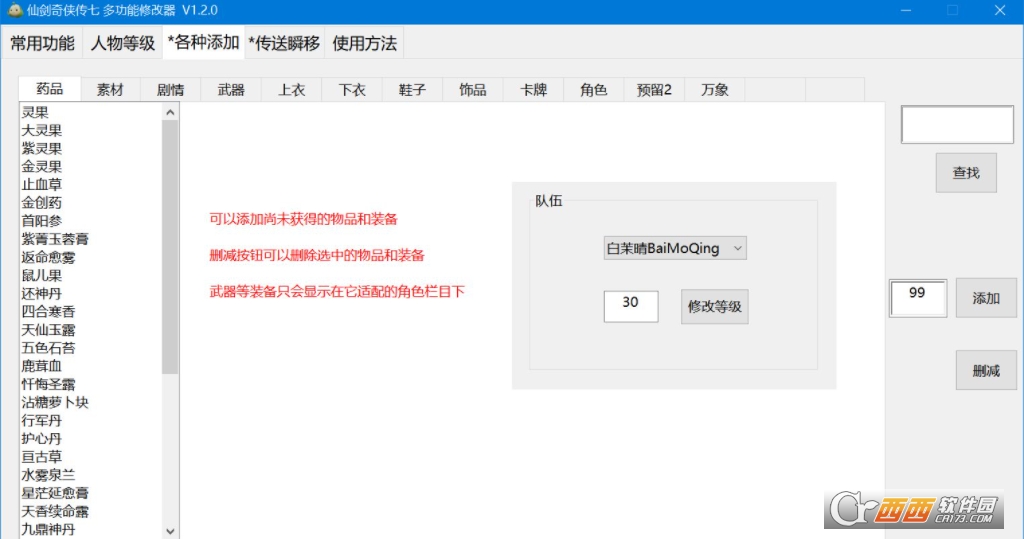Select 紫菁玉蓉膏 in the item list

click(x=55, y=239)
